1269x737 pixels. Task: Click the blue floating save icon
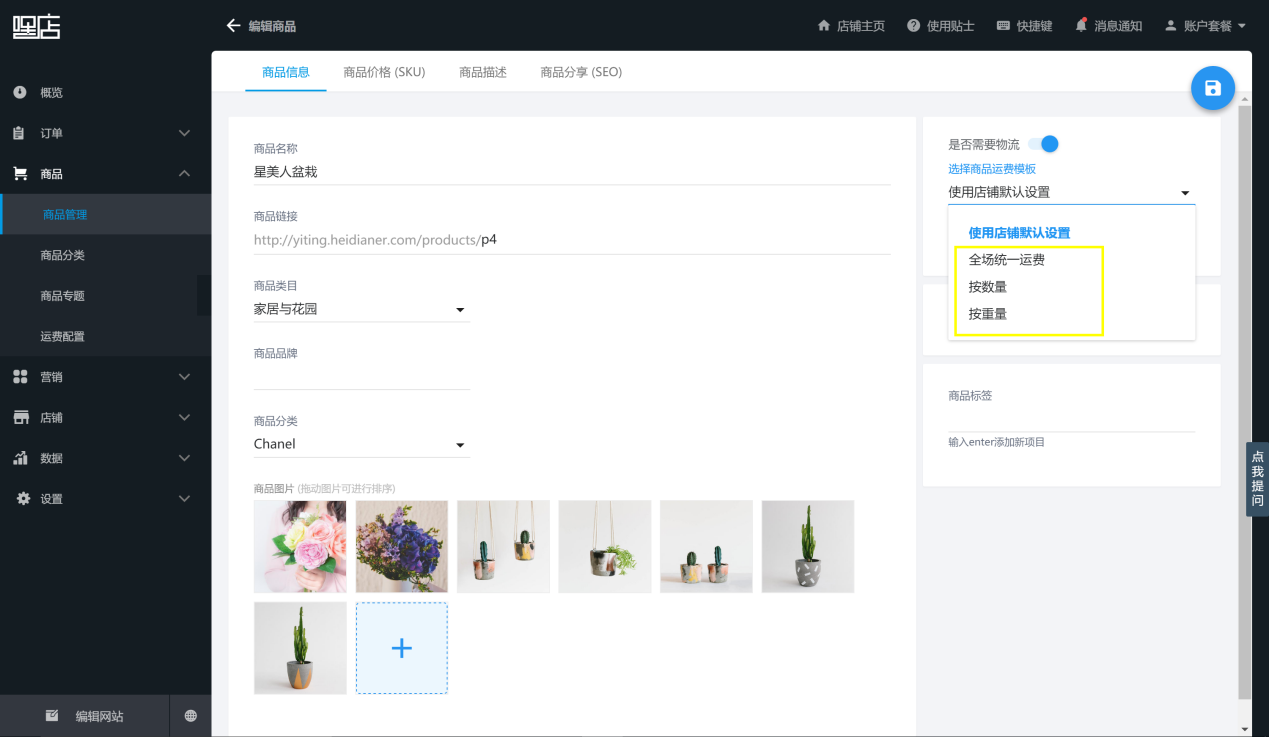click(1213, 88)
